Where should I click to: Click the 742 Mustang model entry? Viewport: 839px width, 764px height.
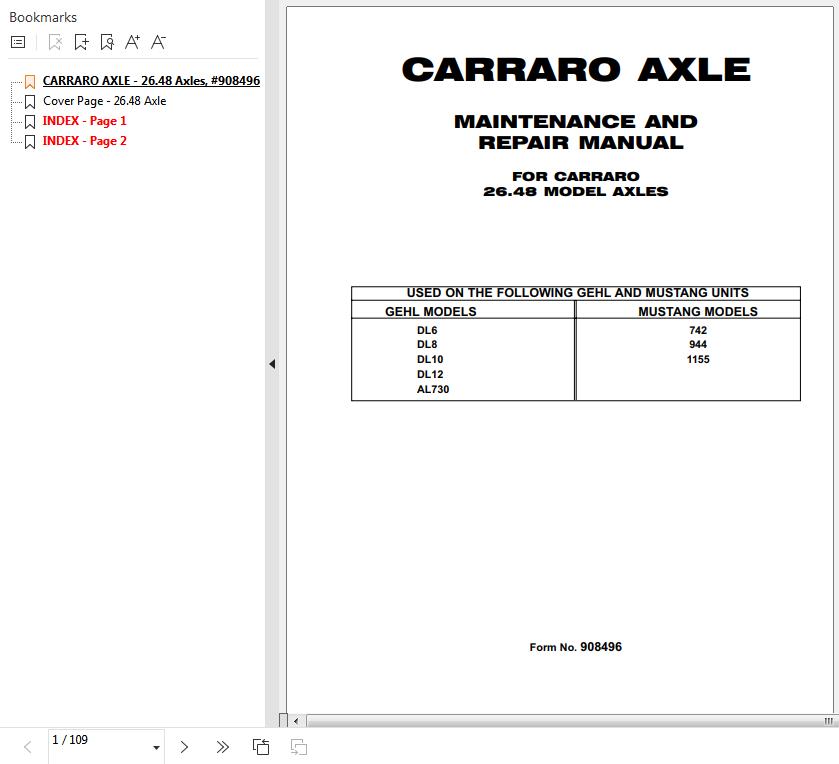[x=698, y=330]
